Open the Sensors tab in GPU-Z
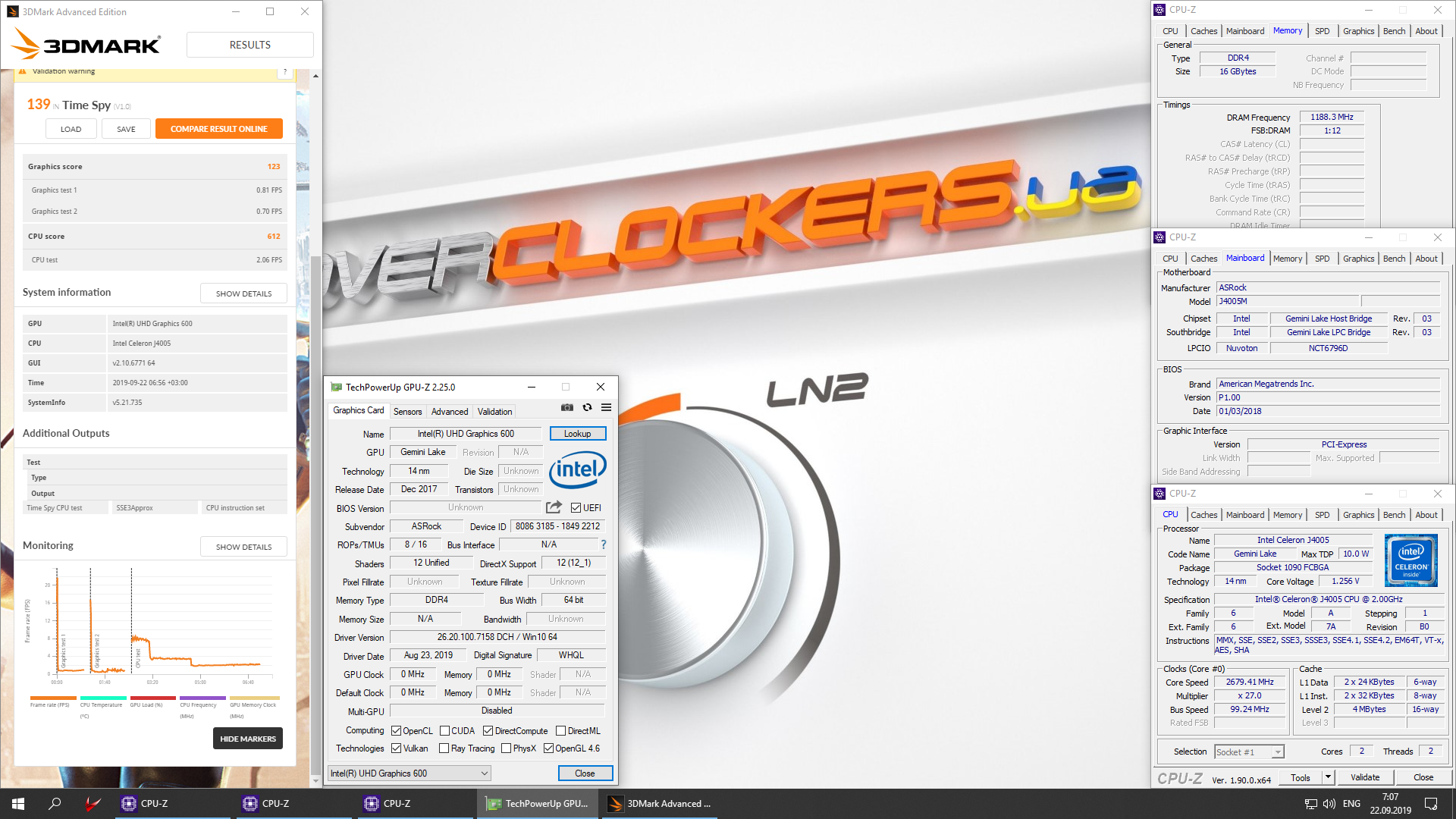This screenshot has height=819, width=1456. (x=407, y=412)
